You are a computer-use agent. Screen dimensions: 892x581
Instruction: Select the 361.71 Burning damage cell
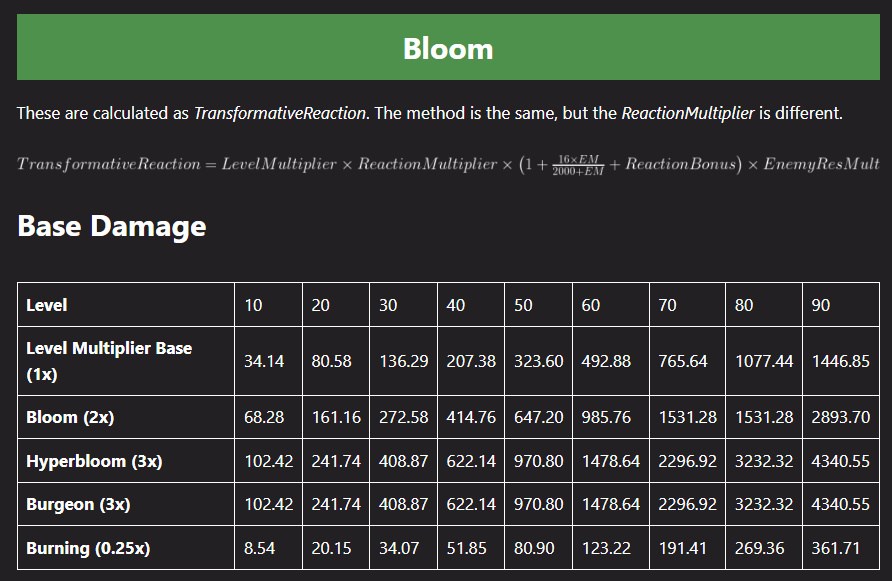pos(841,548)
